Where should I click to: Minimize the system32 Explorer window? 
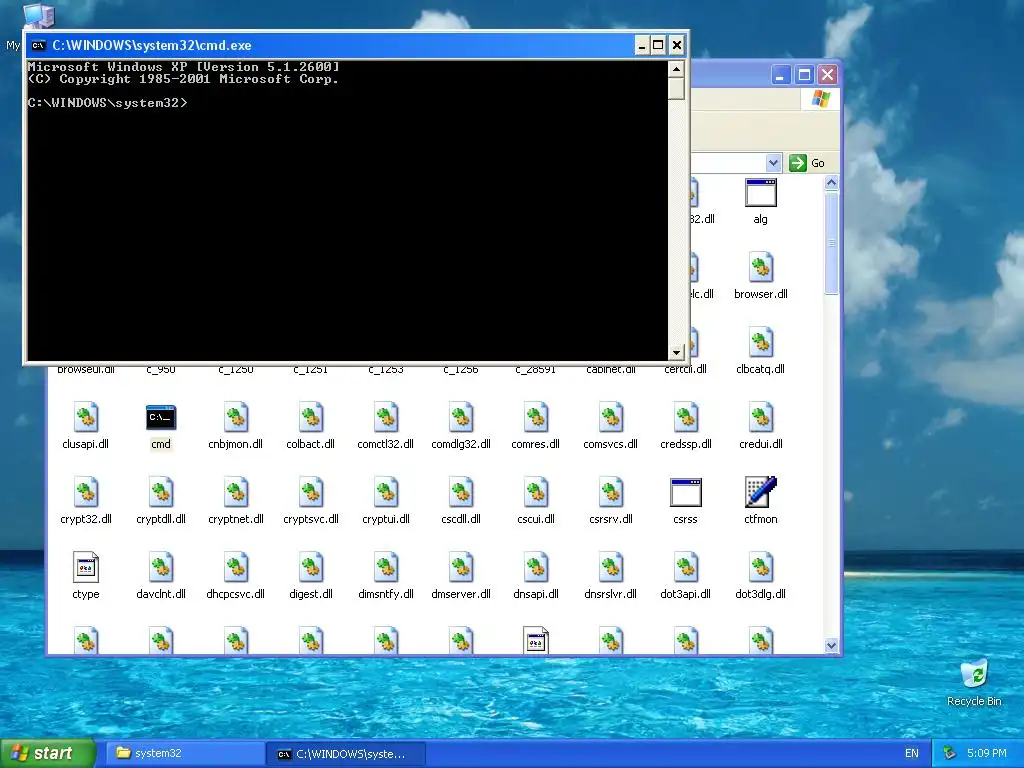(x=780, y=75)
